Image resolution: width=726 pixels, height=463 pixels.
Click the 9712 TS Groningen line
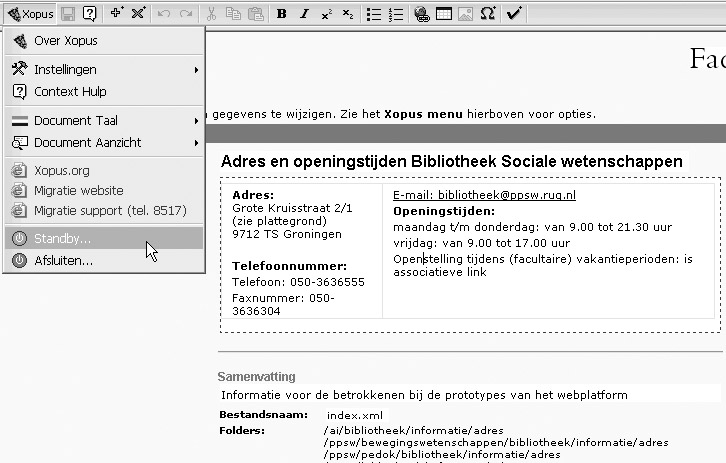(x=287, y=234)
